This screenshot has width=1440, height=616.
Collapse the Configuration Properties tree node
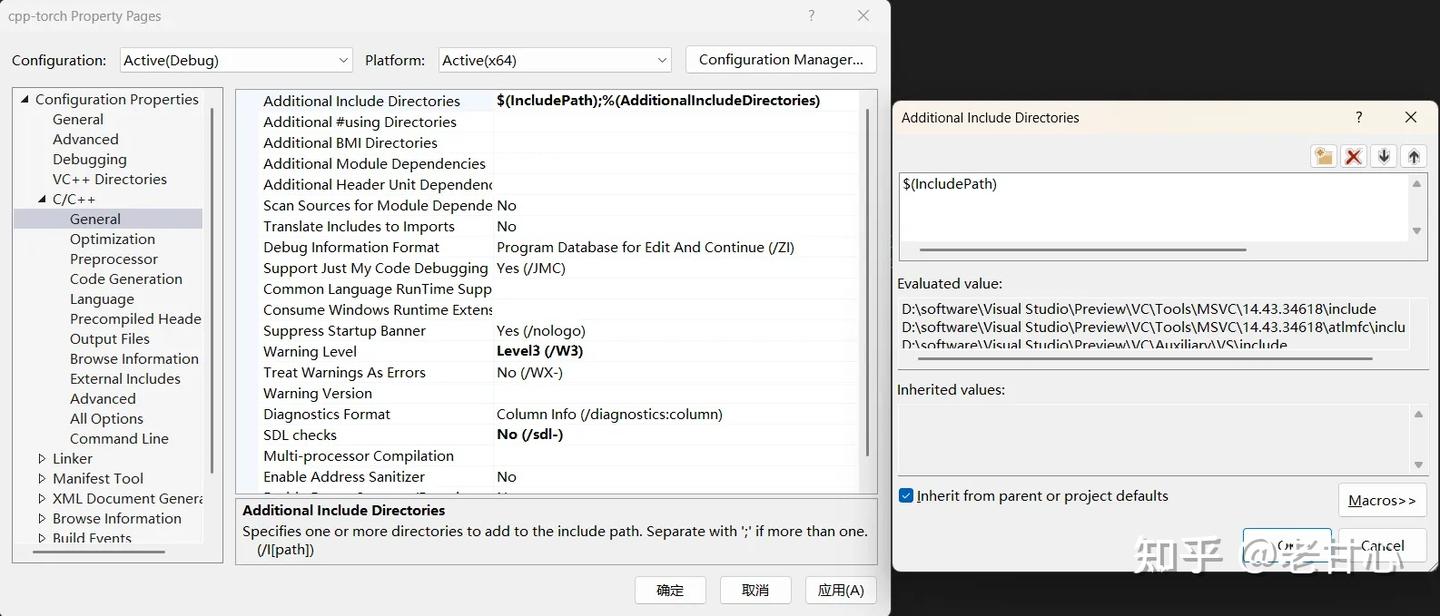tap(25, 99)
